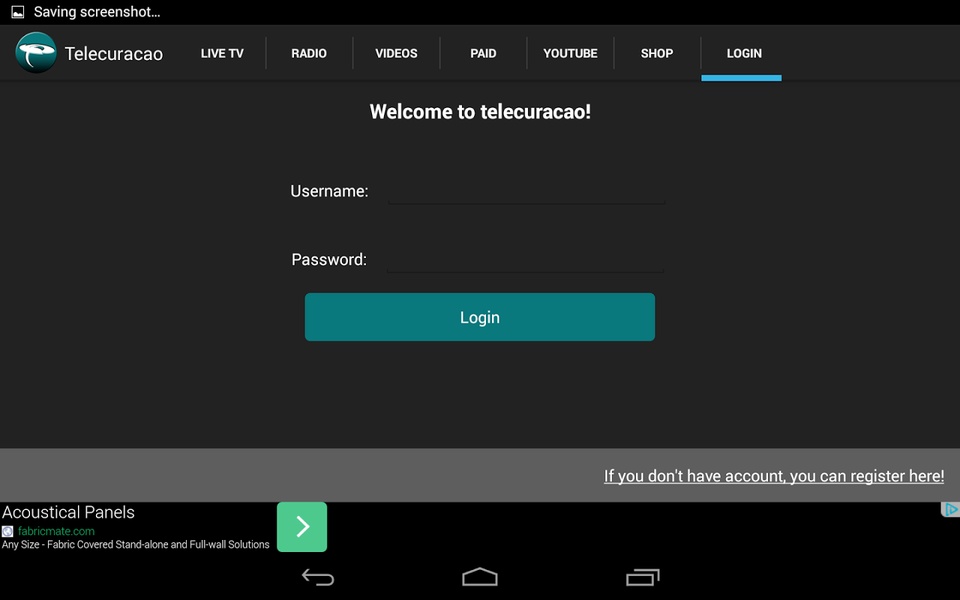The height and width of the screenshot is (600, 960).
Task: Tap the fabricmate.com favicon in ad
Action: pyautogui.click(x=7, y=531)
